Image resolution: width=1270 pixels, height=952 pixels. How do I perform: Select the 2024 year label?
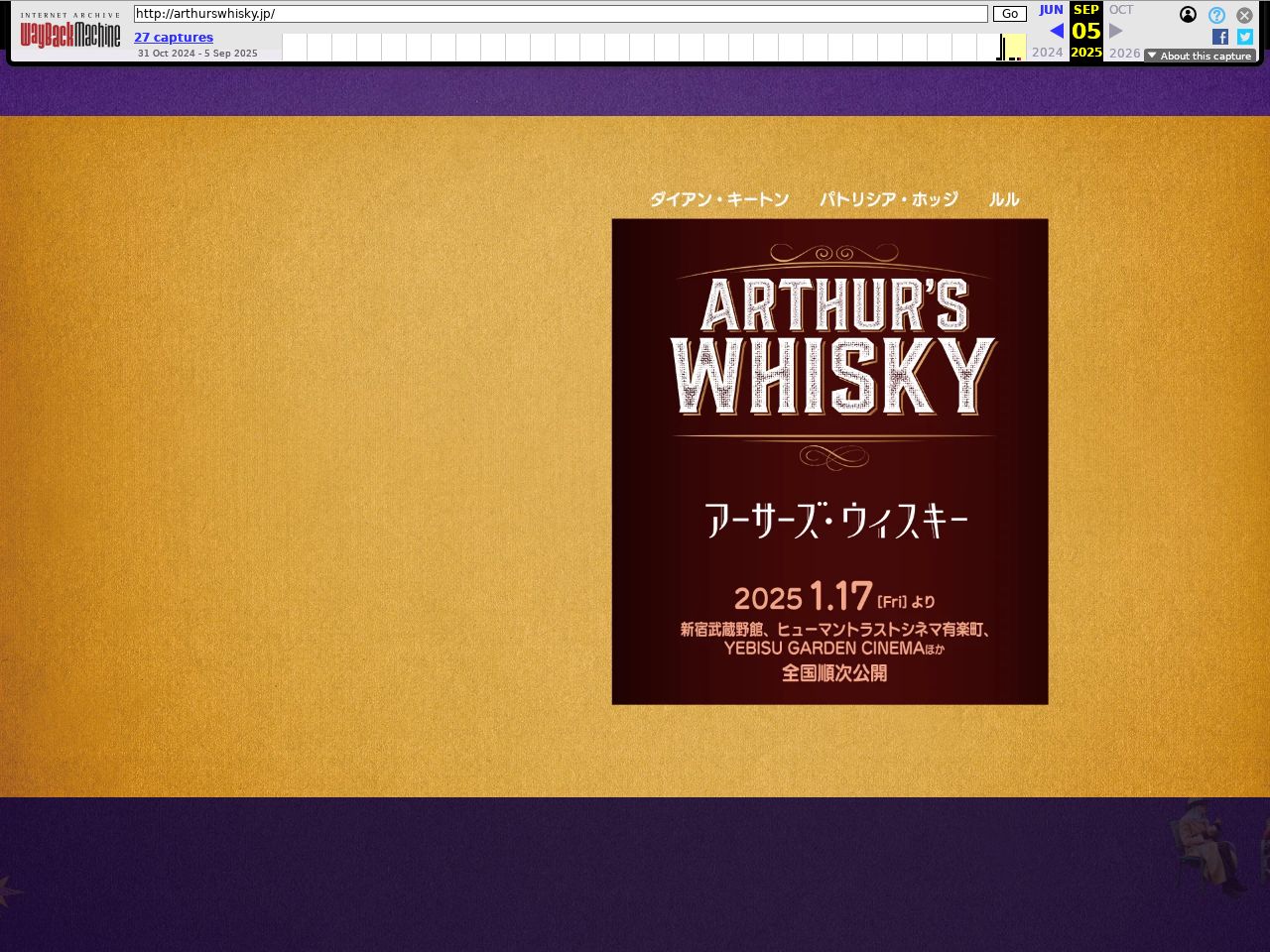point(1047,53)
